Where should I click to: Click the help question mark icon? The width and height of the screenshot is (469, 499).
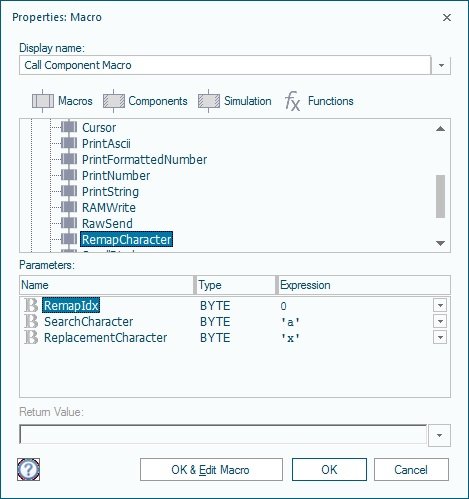28,469
